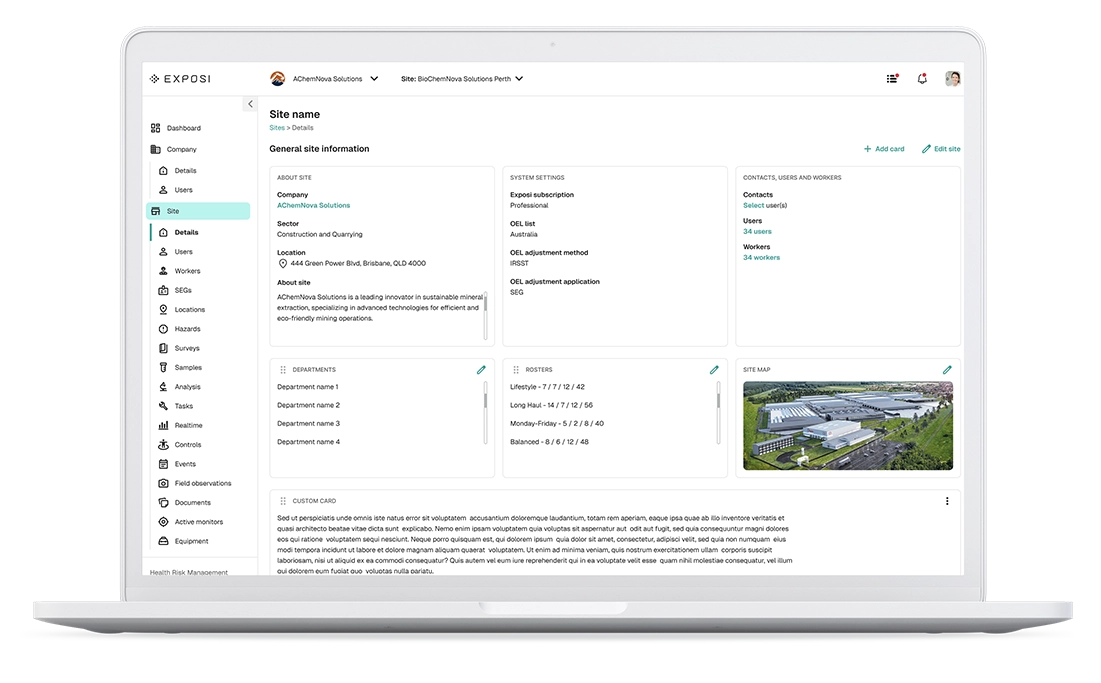Select roster Lifestyle - 7 / 7 / 12 / 42
Image resolution: width=1101 pixels, height=683 pixels.
click(547, 387)
